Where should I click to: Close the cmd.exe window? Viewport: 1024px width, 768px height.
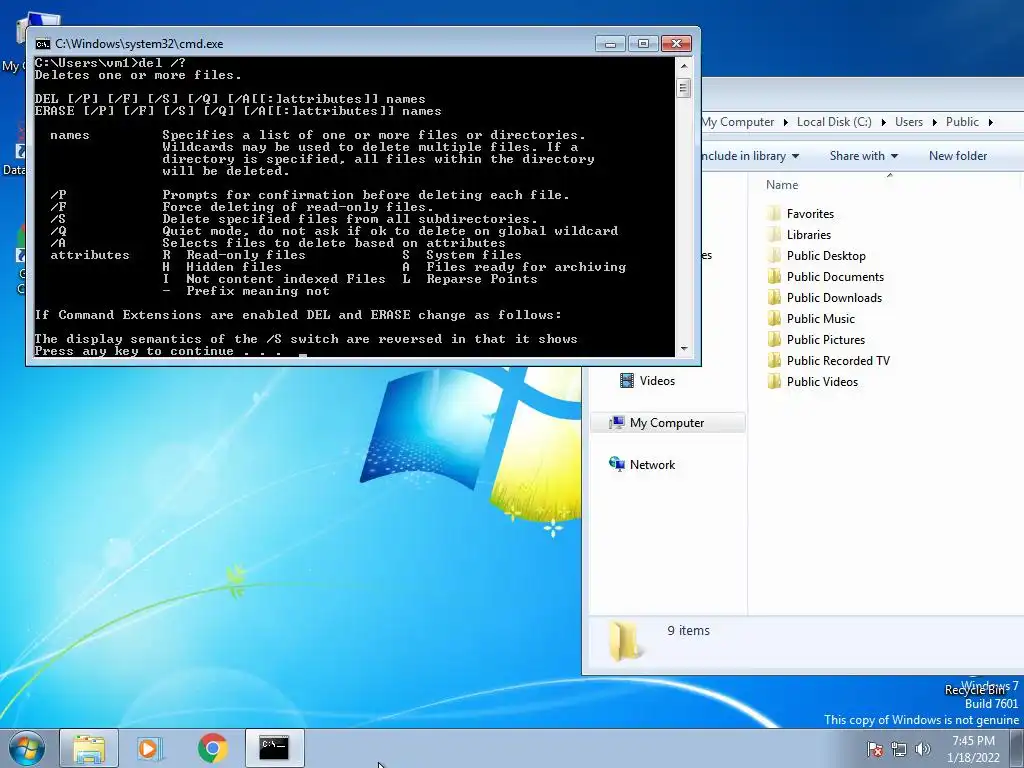coord(676,44)
